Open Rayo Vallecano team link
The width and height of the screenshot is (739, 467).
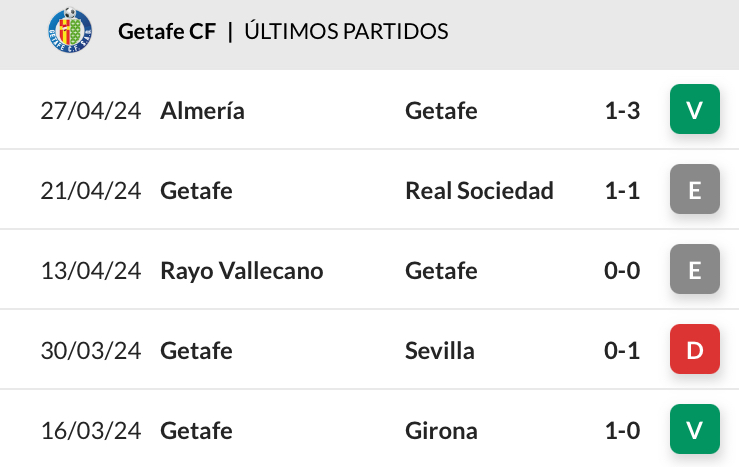point(242,271)
